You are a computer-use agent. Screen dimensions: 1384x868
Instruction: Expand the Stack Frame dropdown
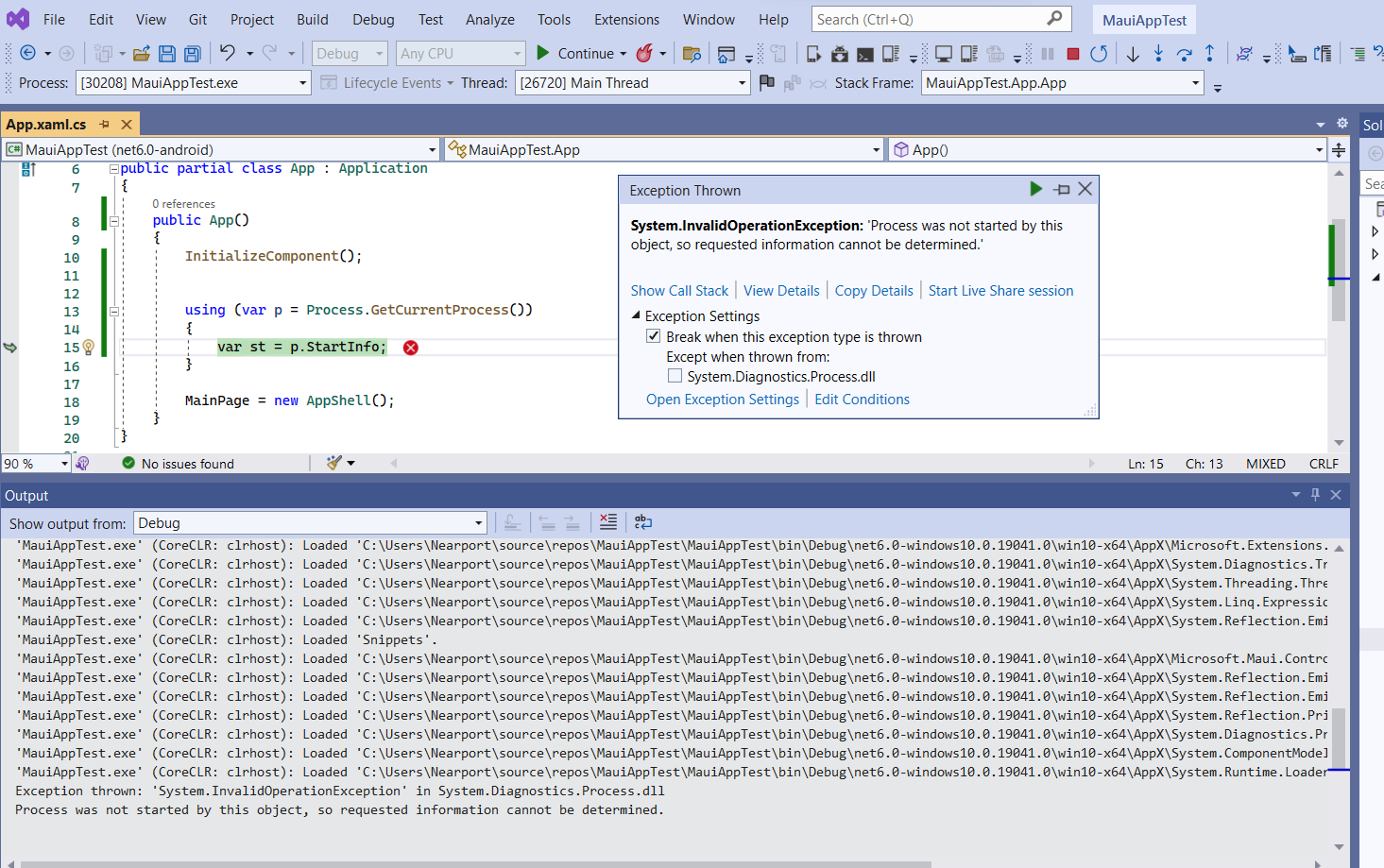(1195, 83)
